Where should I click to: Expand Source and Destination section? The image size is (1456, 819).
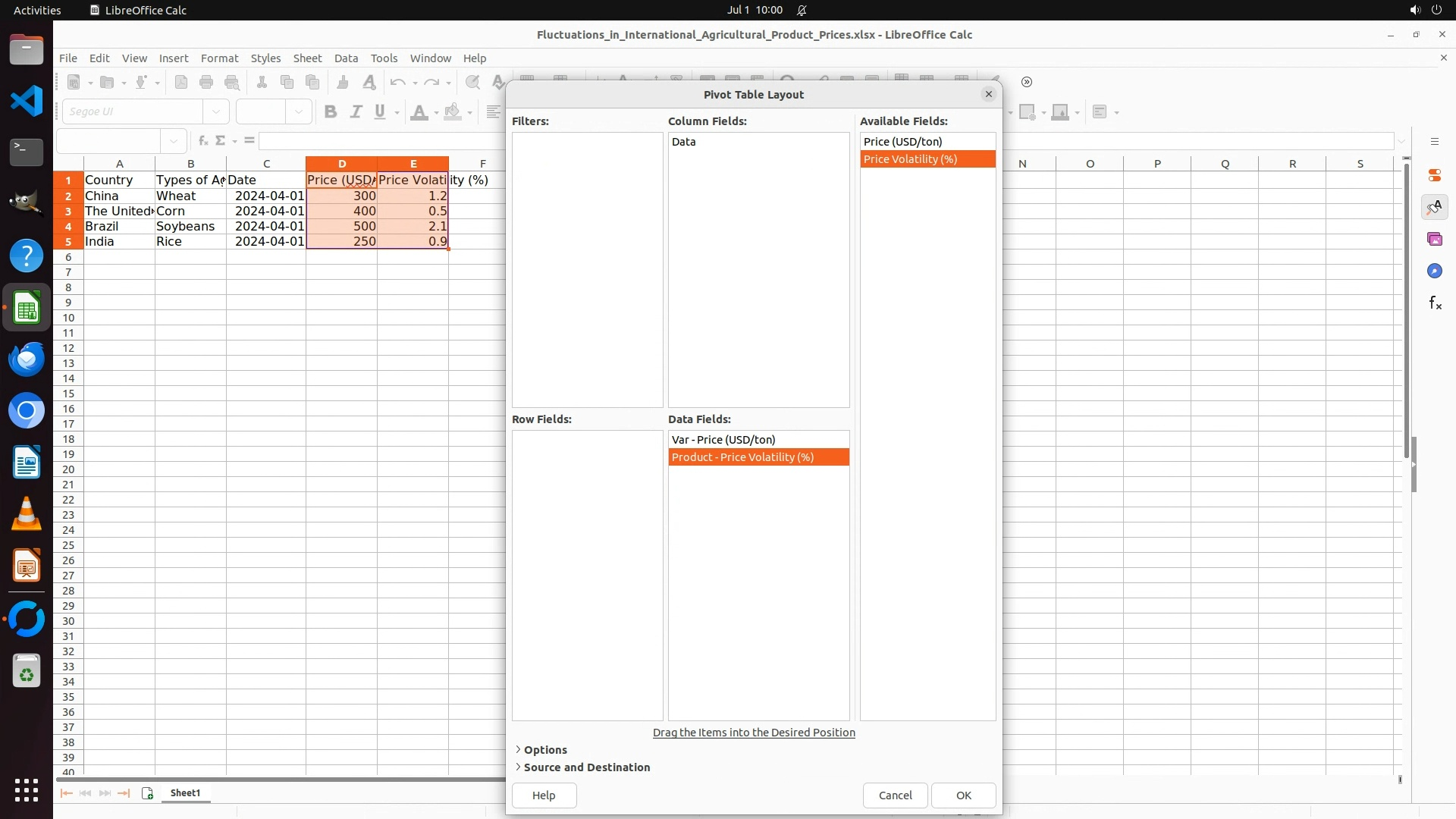586,767
